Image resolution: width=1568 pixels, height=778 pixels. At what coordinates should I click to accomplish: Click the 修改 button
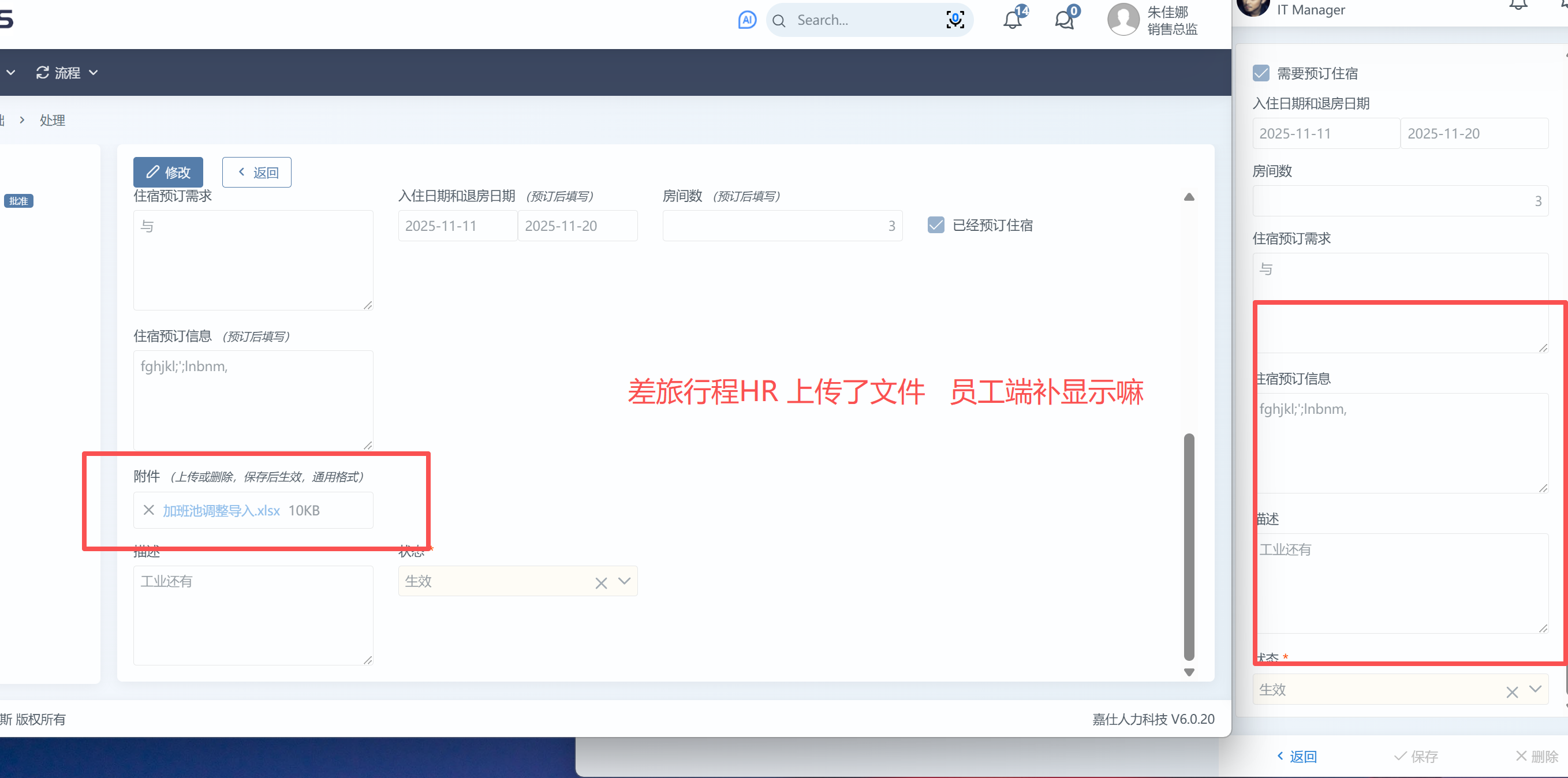168,172
